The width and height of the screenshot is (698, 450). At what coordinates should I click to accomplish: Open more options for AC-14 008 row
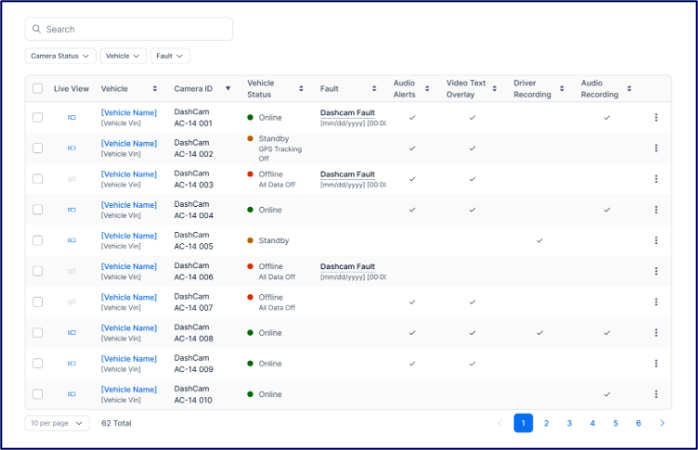click(x=656, y=332)
